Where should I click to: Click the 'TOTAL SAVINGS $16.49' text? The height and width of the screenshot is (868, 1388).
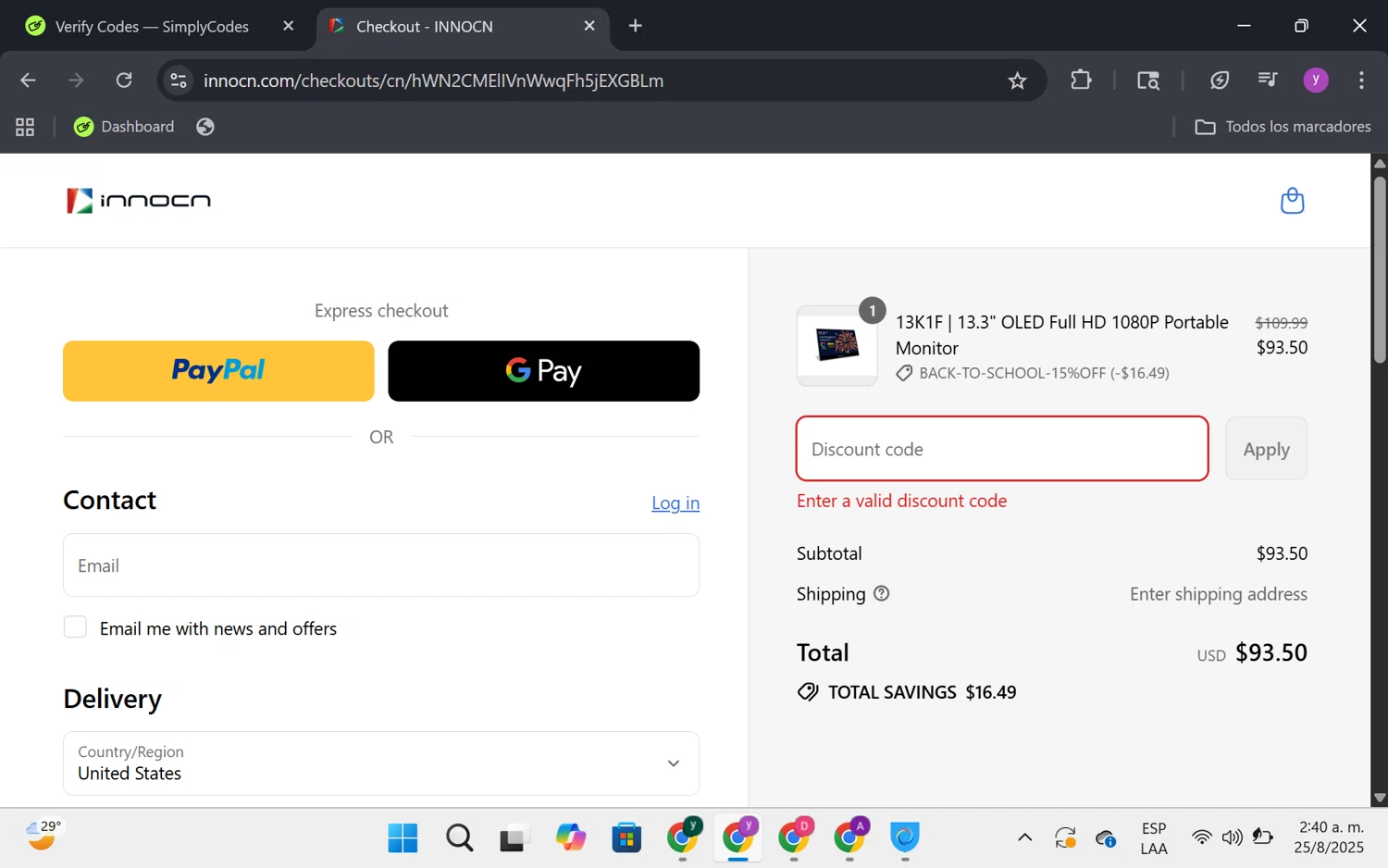coord(922,692)
